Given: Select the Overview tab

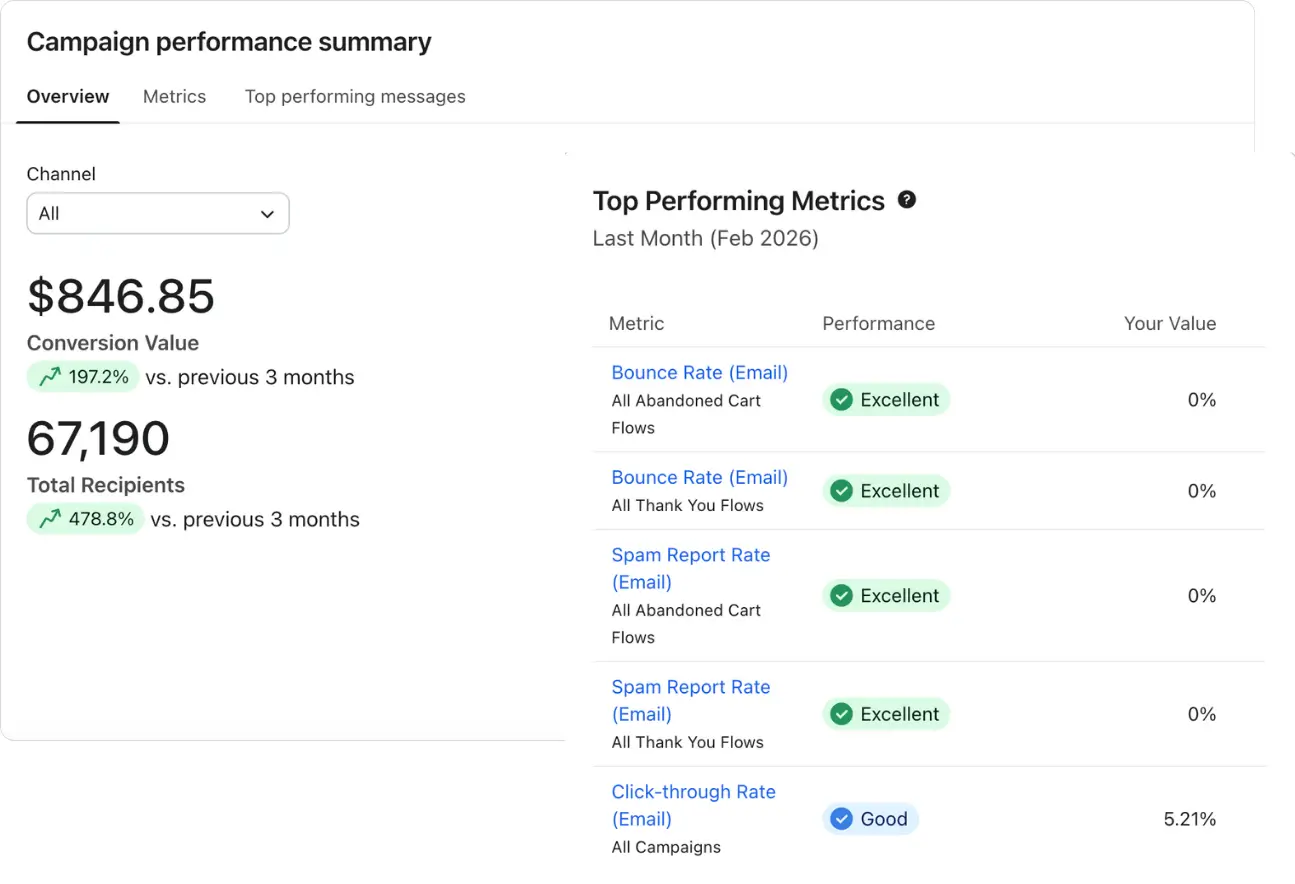Looking at the screenshot, I should point(68,97).
